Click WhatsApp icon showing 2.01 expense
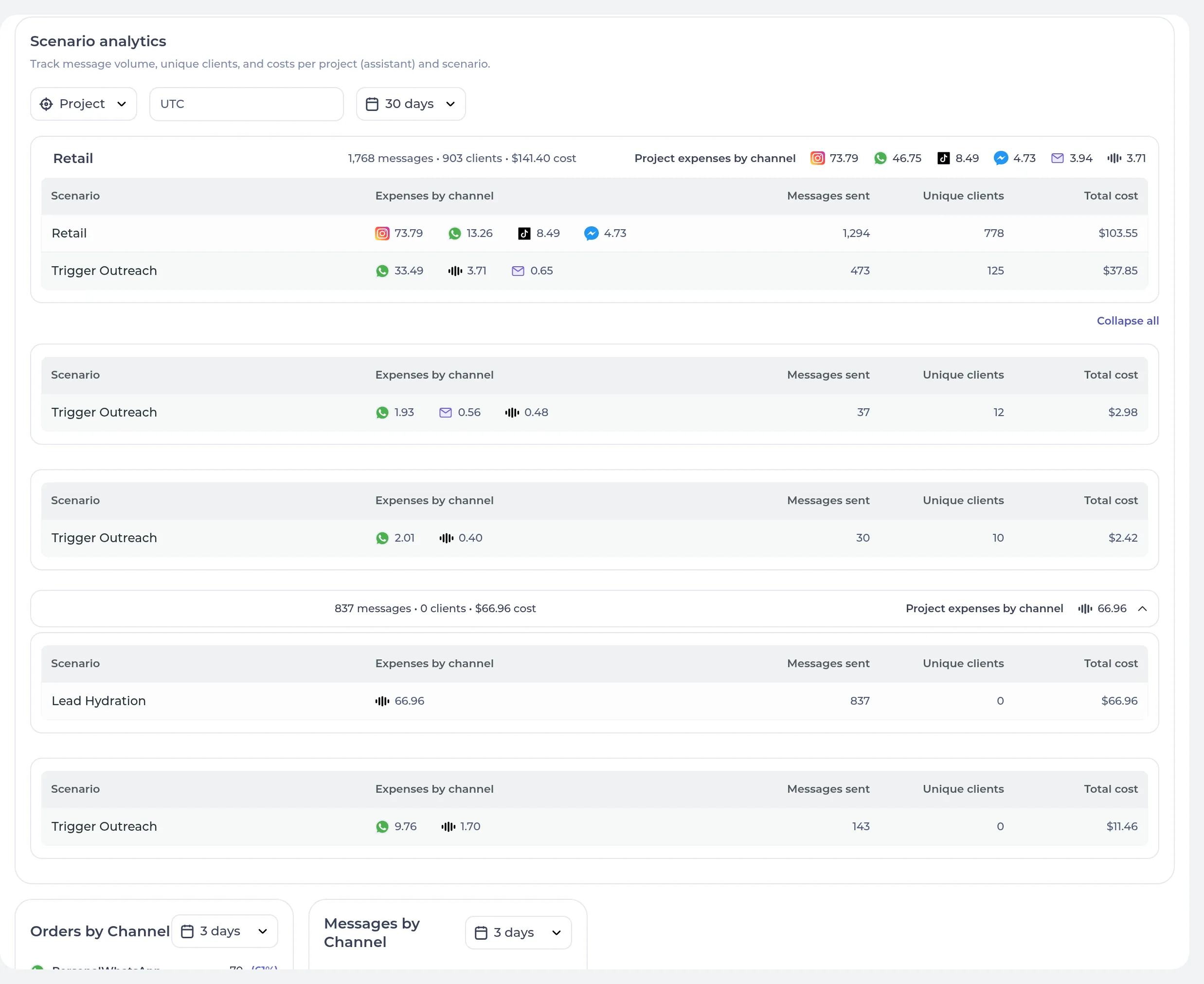Screen dimensions: 1204x984 pyautogui.click(x=382, y=538)
